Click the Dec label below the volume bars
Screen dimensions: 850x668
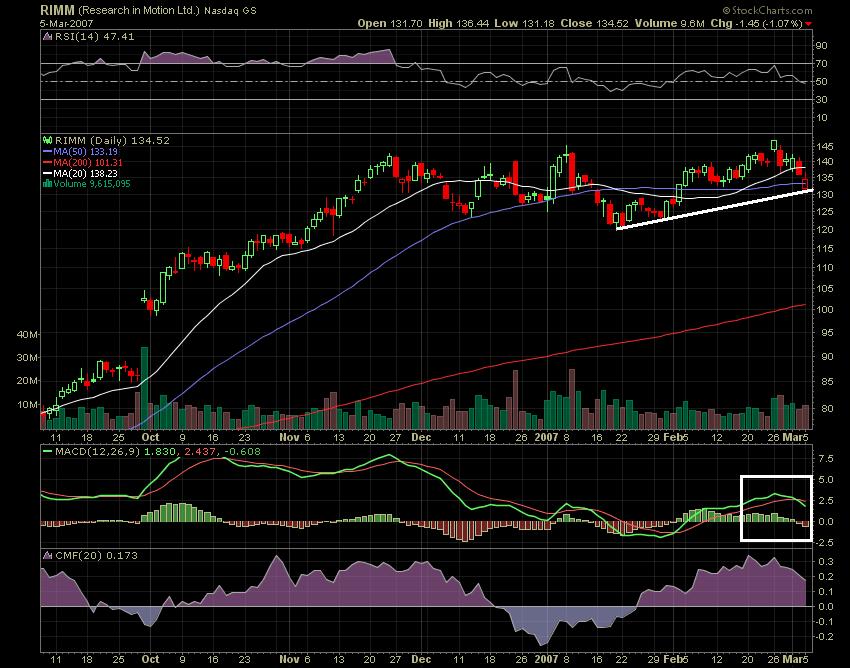click(x=421, y=438)
